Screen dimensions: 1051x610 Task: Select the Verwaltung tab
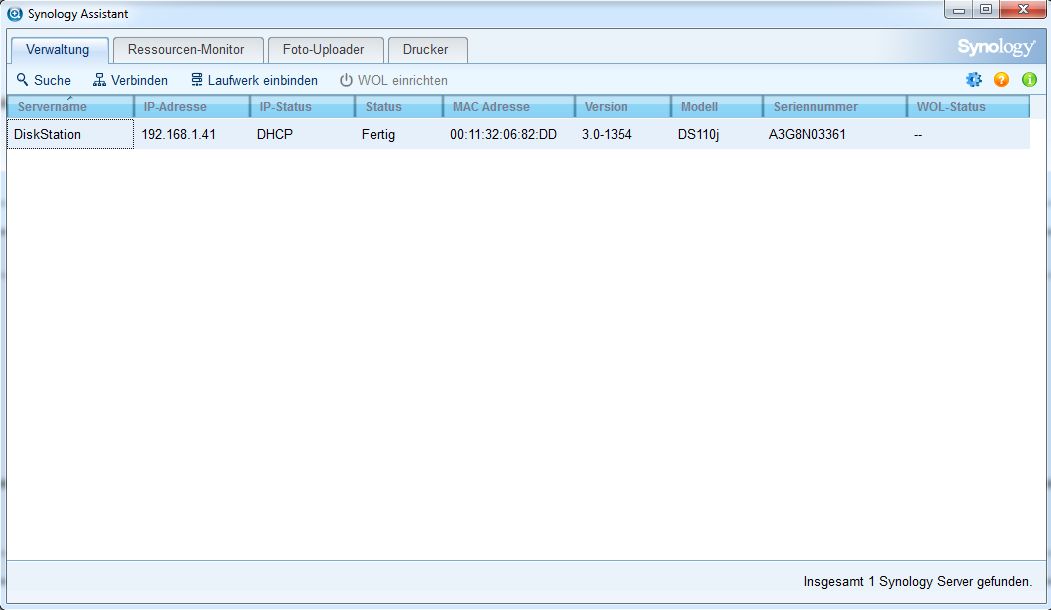click(x=58, y=49)
